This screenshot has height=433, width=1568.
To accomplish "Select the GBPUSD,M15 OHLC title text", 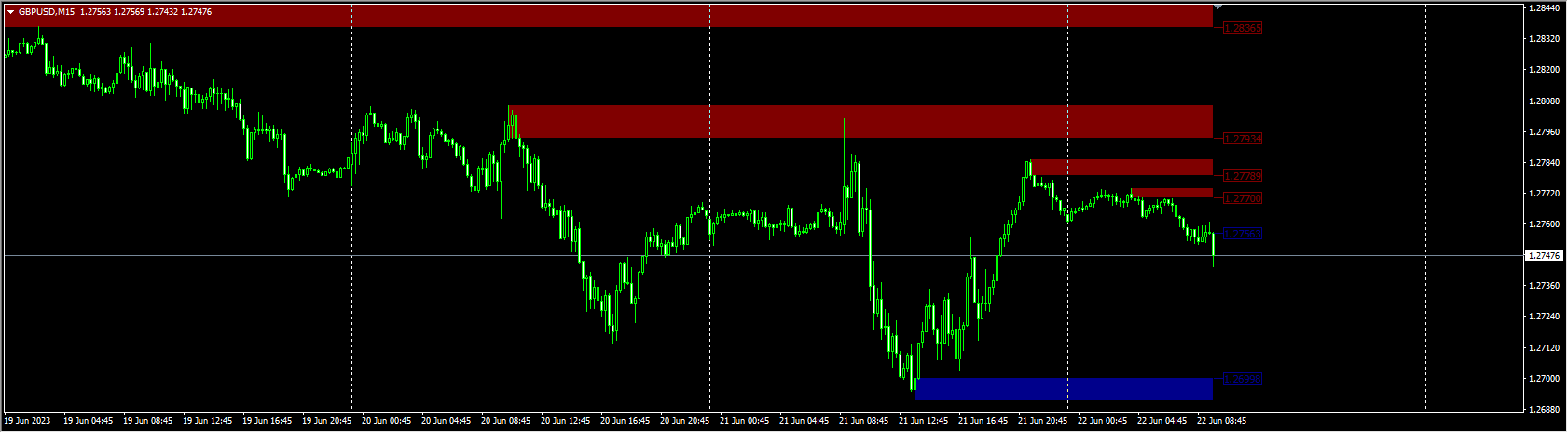I will 115,12.
